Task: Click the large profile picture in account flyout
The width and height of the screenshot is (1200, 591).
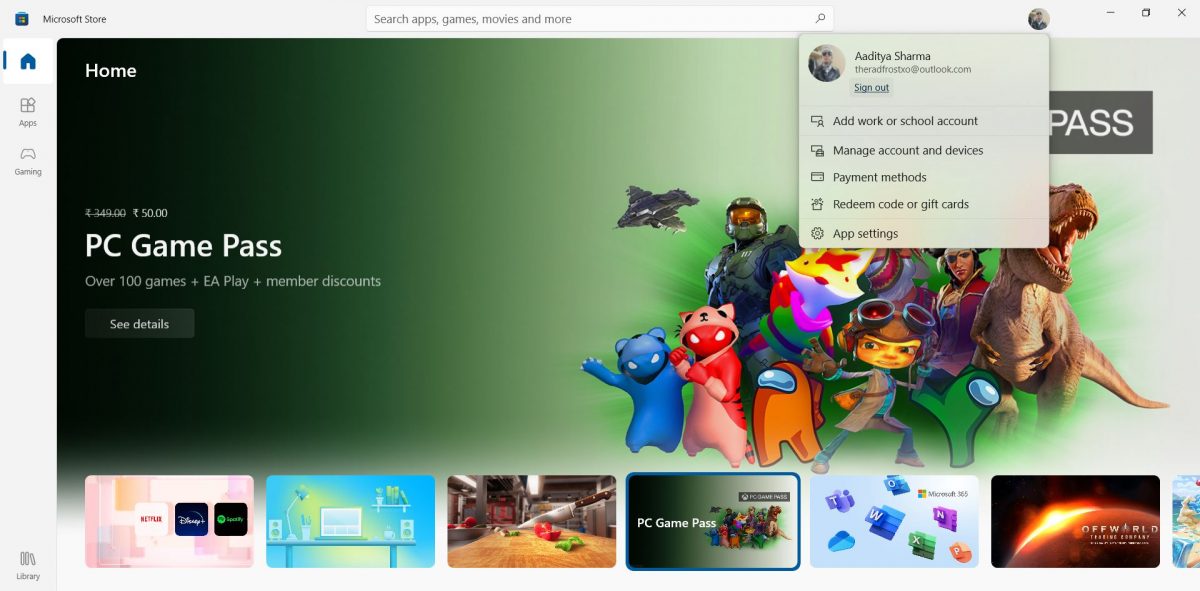Action: pos(827,63)
